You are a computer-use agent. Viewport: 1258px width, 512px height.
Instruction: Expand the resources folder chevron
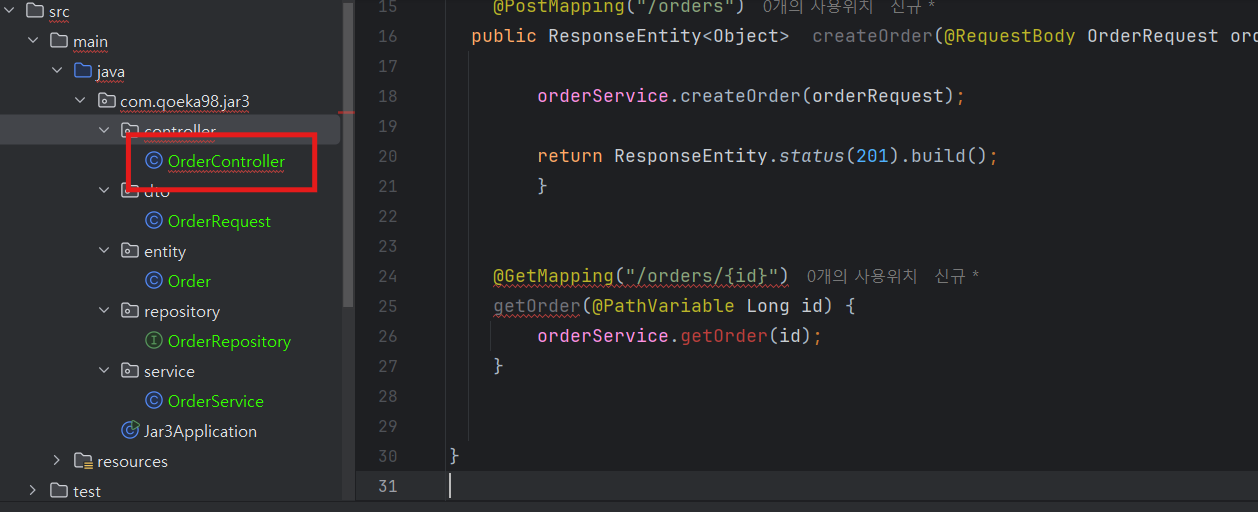(57, 461)
